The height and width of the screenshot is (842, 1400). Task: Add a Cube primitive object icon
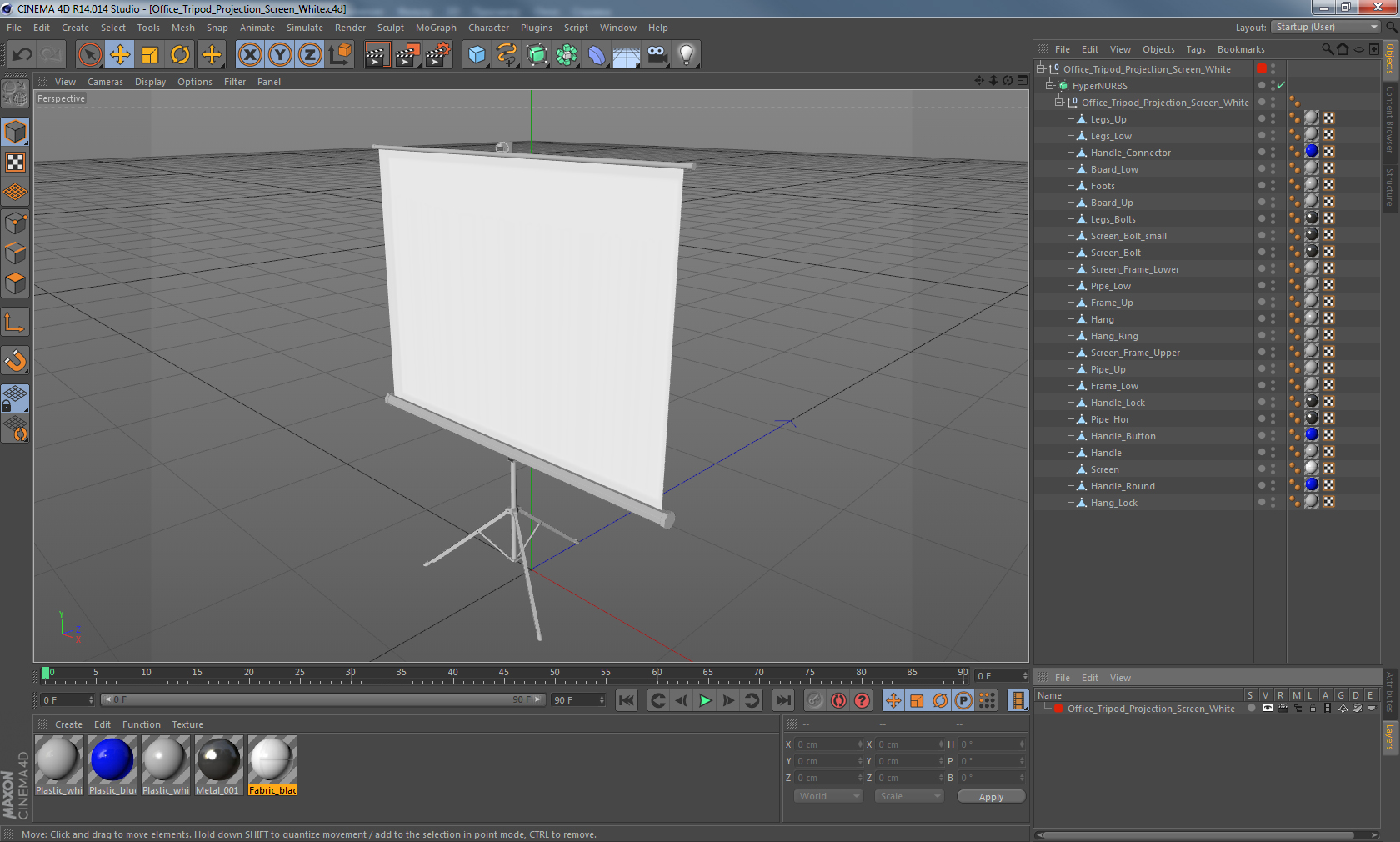coord(477,55)
